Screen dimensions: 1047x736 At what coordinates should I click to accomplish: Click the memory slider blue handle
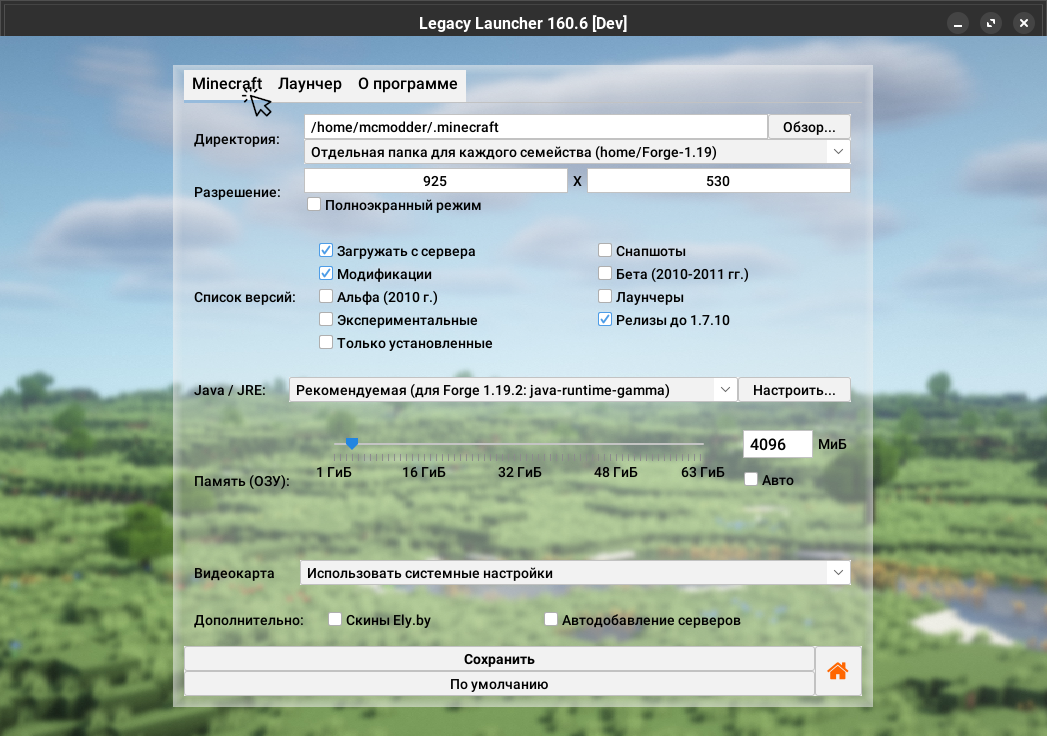point(352,443)
